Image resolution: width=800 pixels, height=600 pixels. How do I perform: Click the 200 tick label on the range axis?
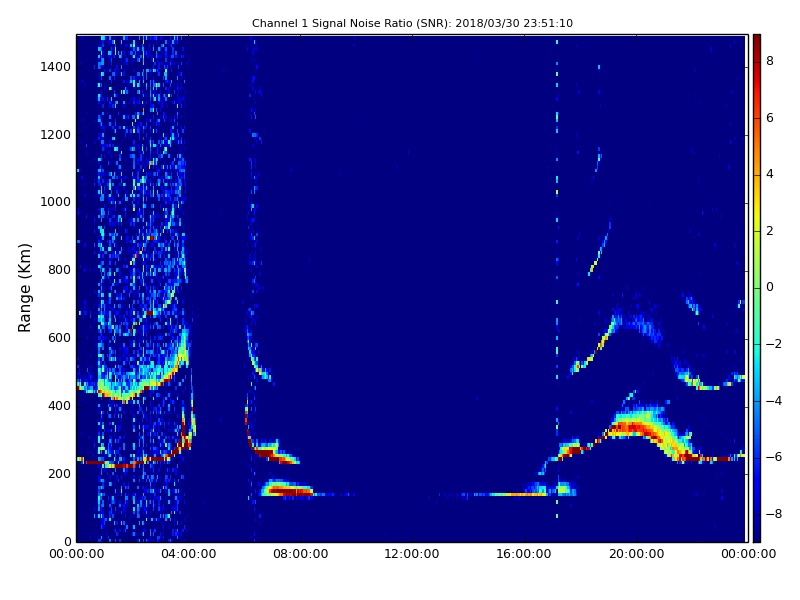(x=59, y=473)
